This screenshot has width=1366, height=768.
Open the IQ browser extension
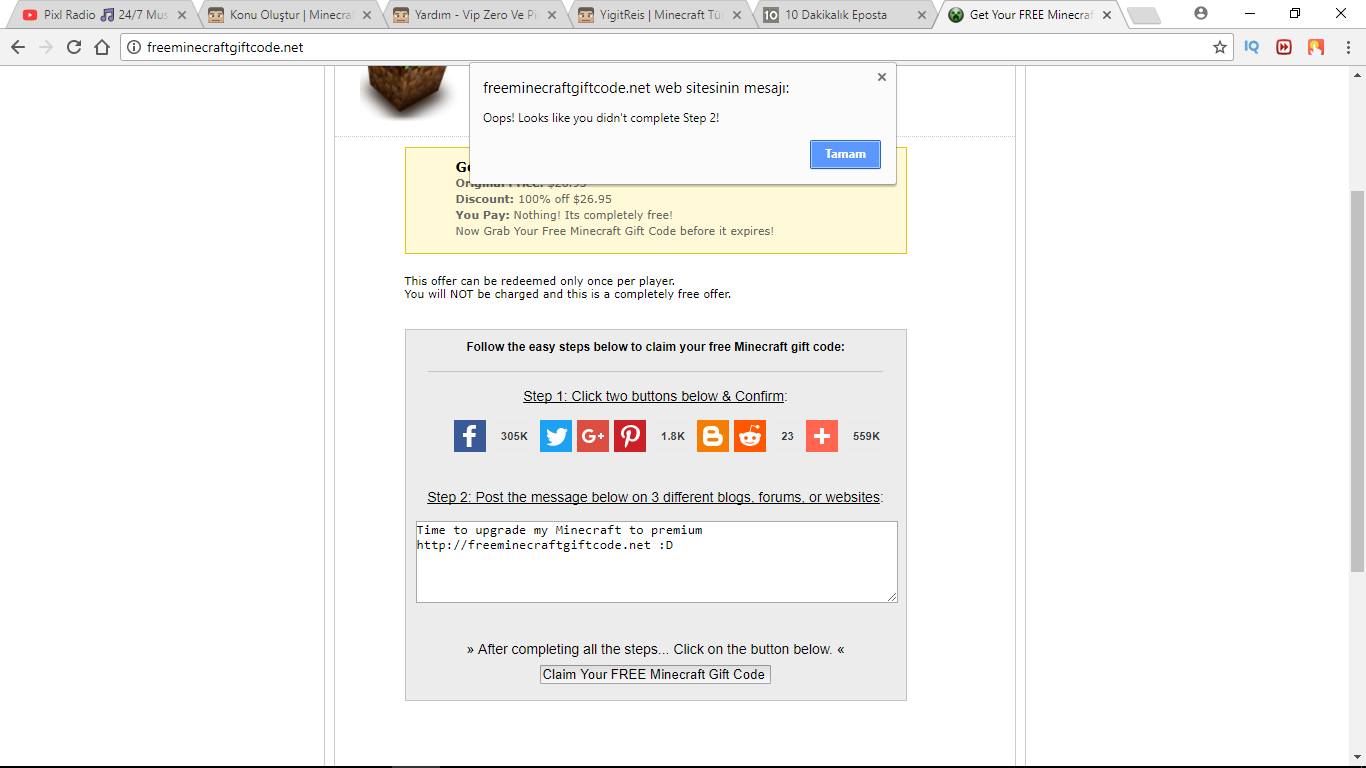click(1252, 47)
